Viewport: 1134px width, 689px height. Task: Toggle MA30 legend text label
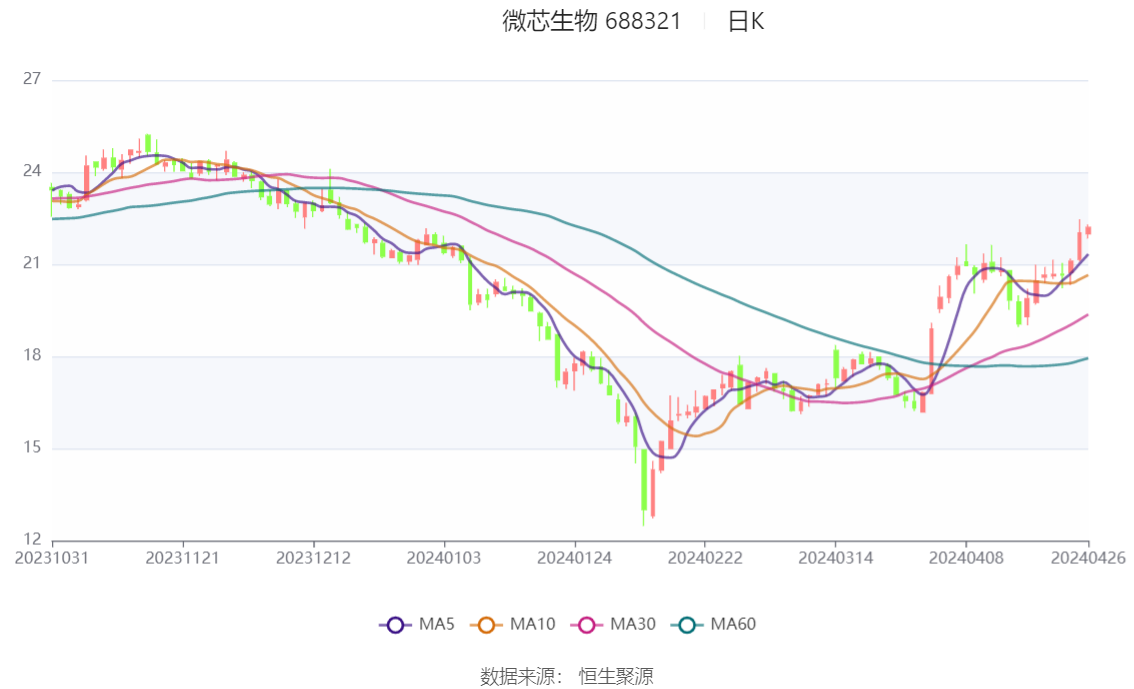pyautogui.click(x=632, y=625)
